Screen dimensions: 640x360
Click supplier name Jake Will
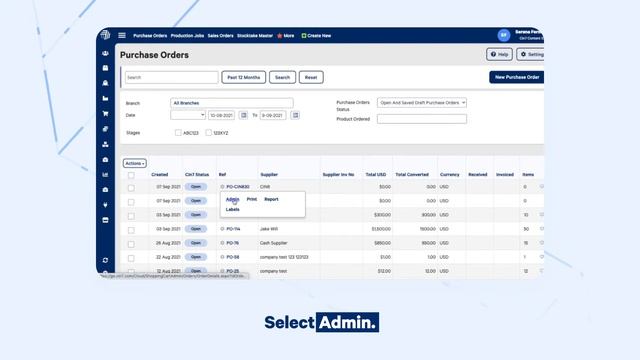[x=269, y=229]
